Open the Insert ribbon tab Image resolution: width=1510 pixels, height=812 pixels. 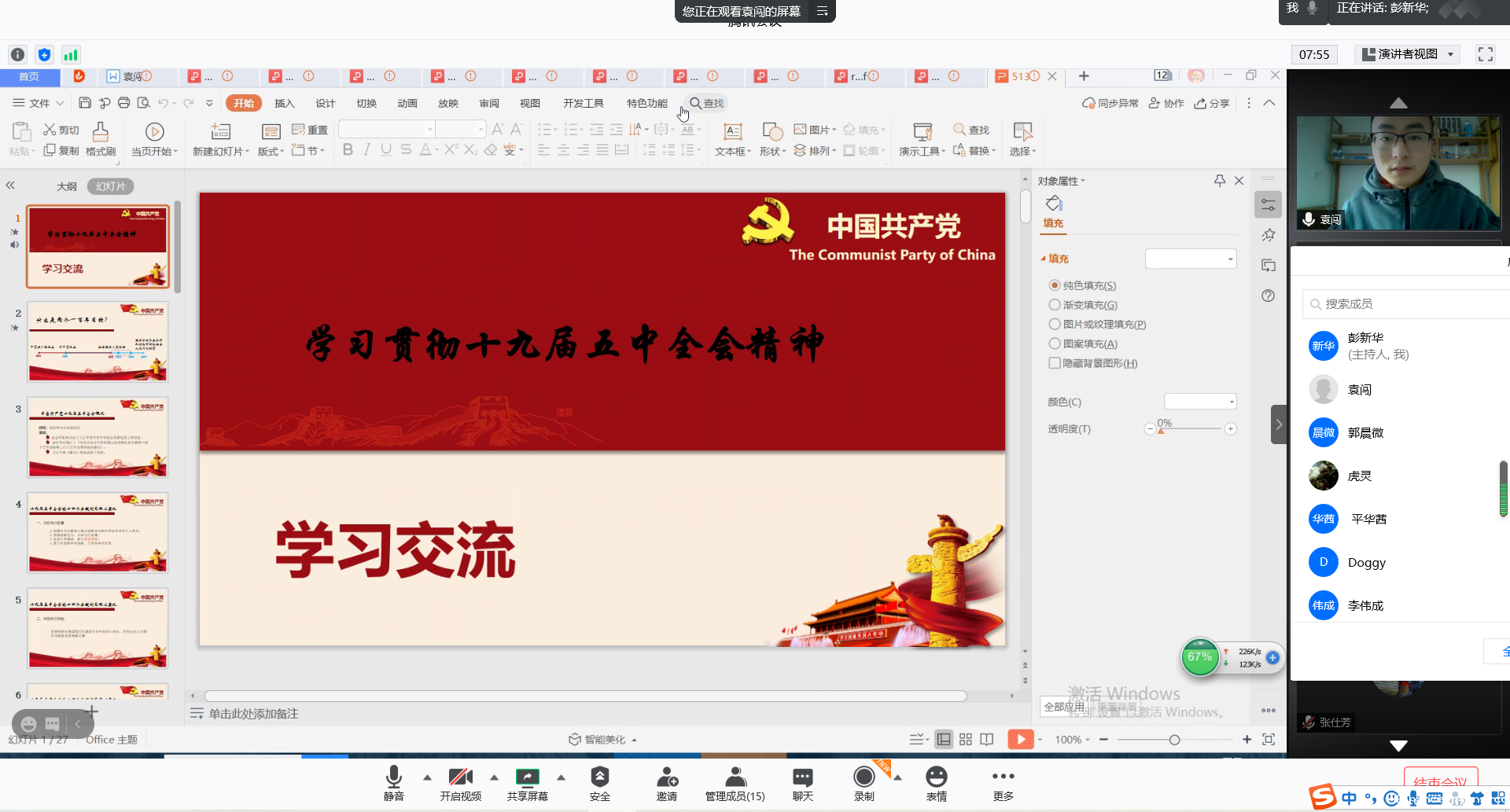pyautogui.click(x=284, y=103)
